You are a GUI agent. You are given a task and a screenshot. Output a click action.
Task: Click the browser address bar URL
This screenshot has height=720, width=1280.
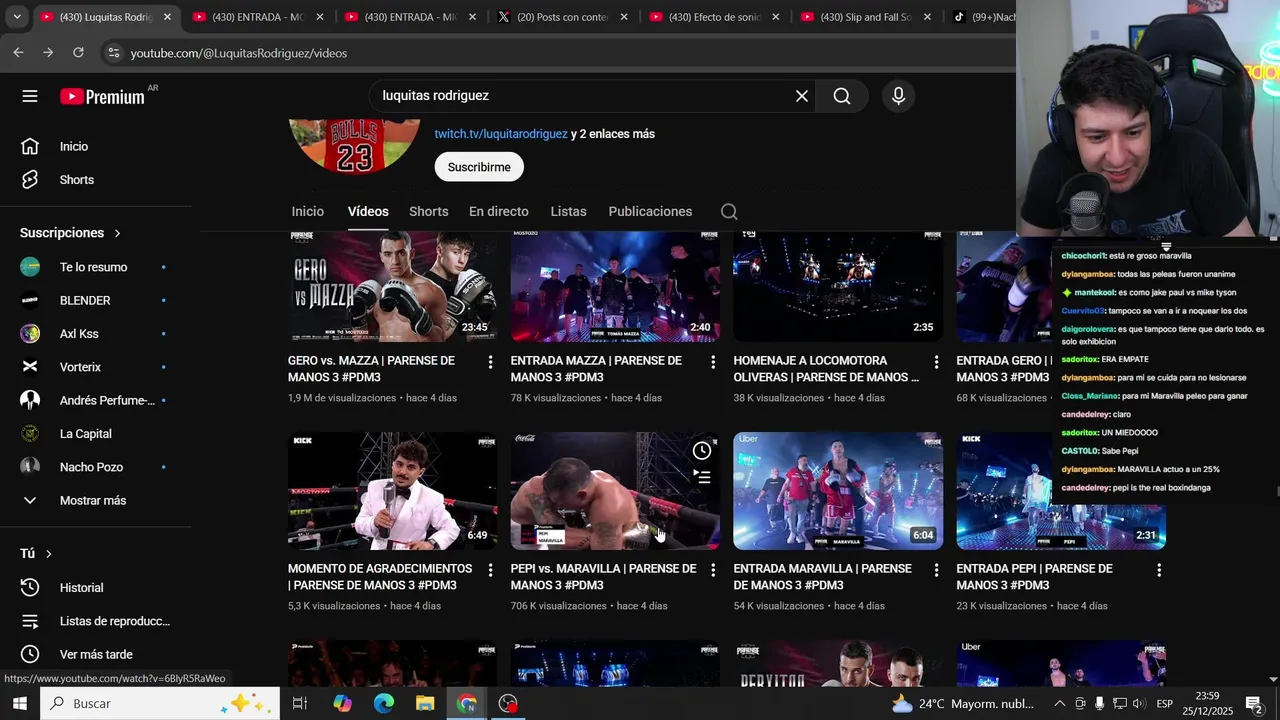tap(239, 53)
